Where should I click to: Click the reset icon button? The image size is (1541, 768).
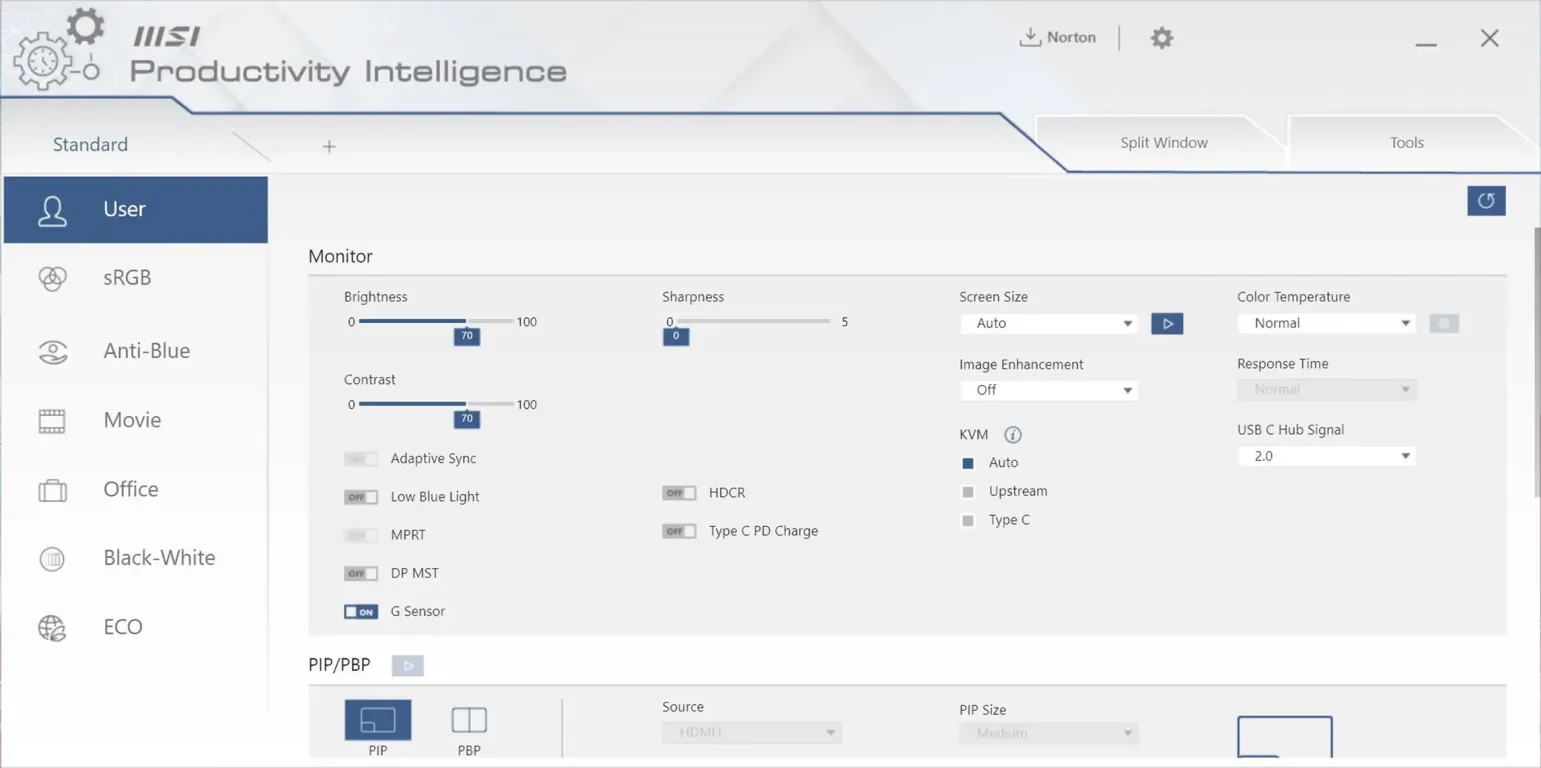(x=1486, y=201)
